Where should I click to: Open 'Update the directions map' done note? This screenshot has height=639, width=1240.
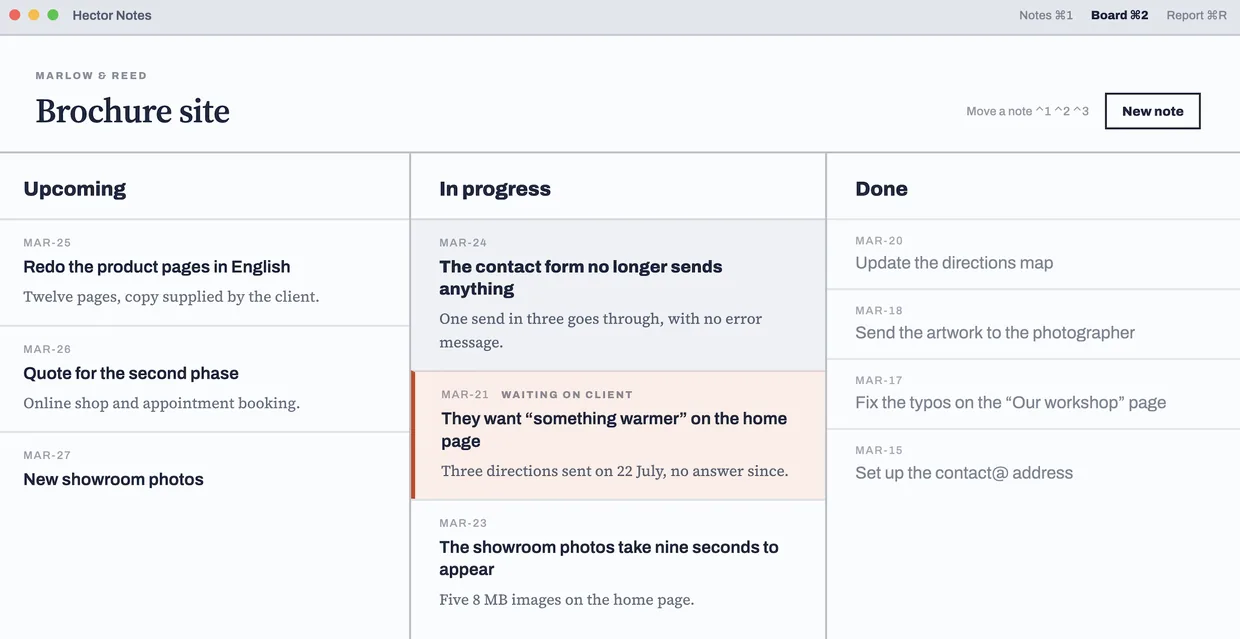pos(1033,254)
